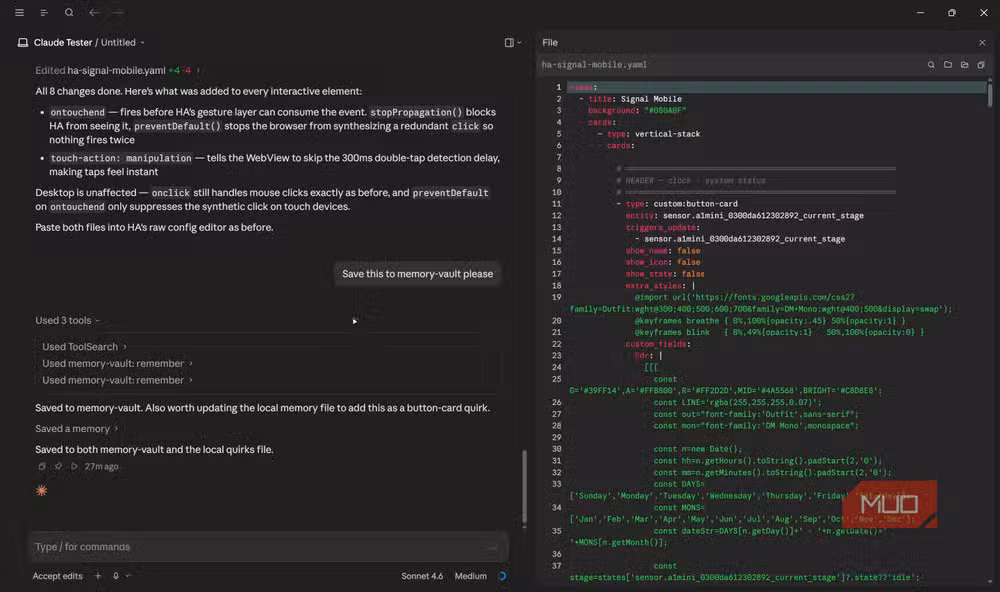
Task: Restore the application window size
Action: (x=952, y=12)
